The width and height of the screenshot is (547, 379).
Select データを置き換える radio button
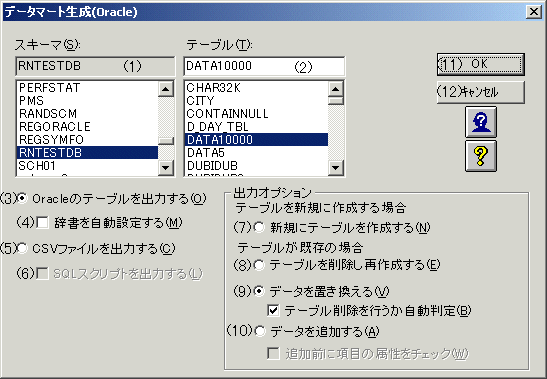click(x=259, y=291)
